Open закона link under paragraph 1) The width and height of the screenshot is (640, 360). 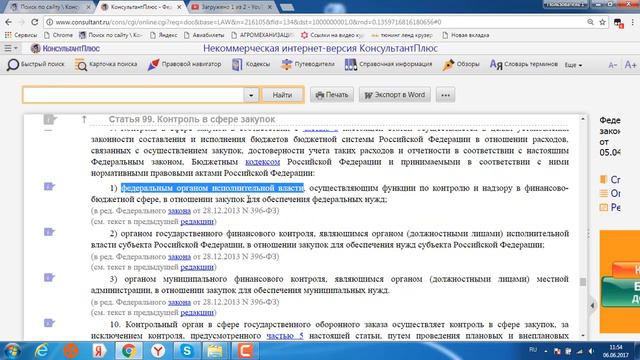pyautogui.click(x=179, y=211)
